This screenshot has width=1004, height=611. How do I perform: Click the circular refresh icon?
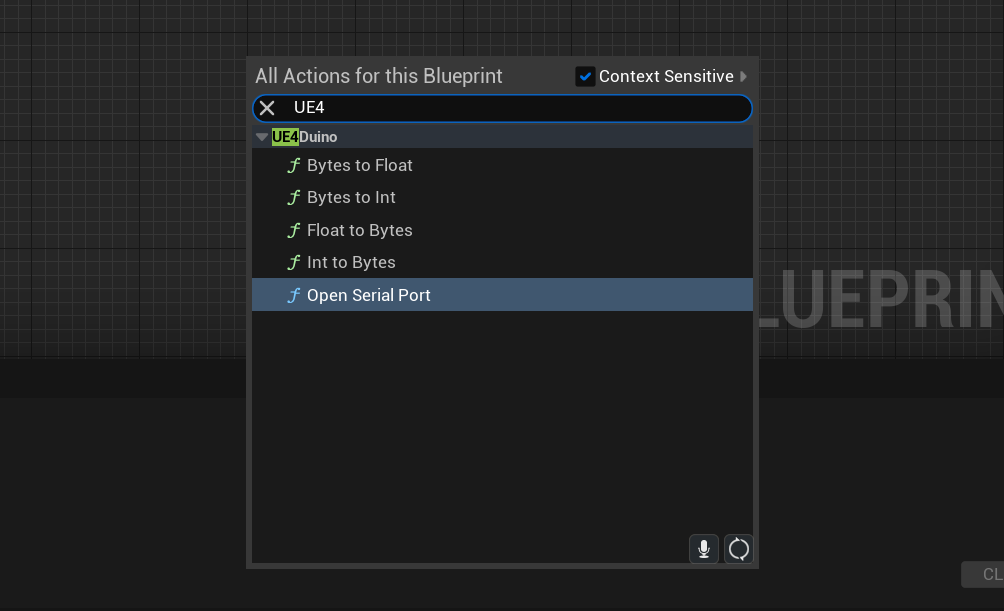click(x=738, y=549)
